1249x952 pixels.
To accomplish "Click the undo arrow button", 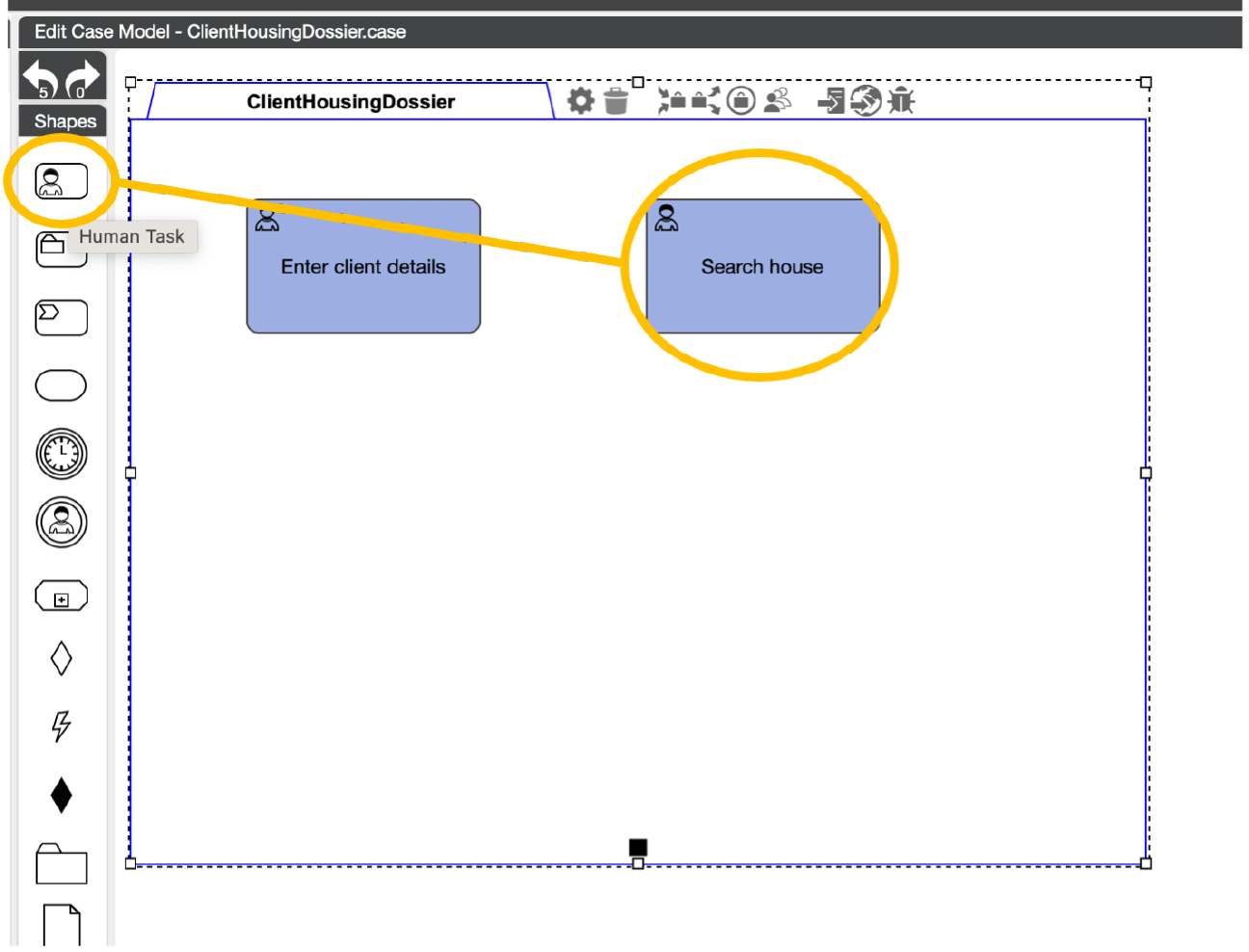I will click(40, 77).
